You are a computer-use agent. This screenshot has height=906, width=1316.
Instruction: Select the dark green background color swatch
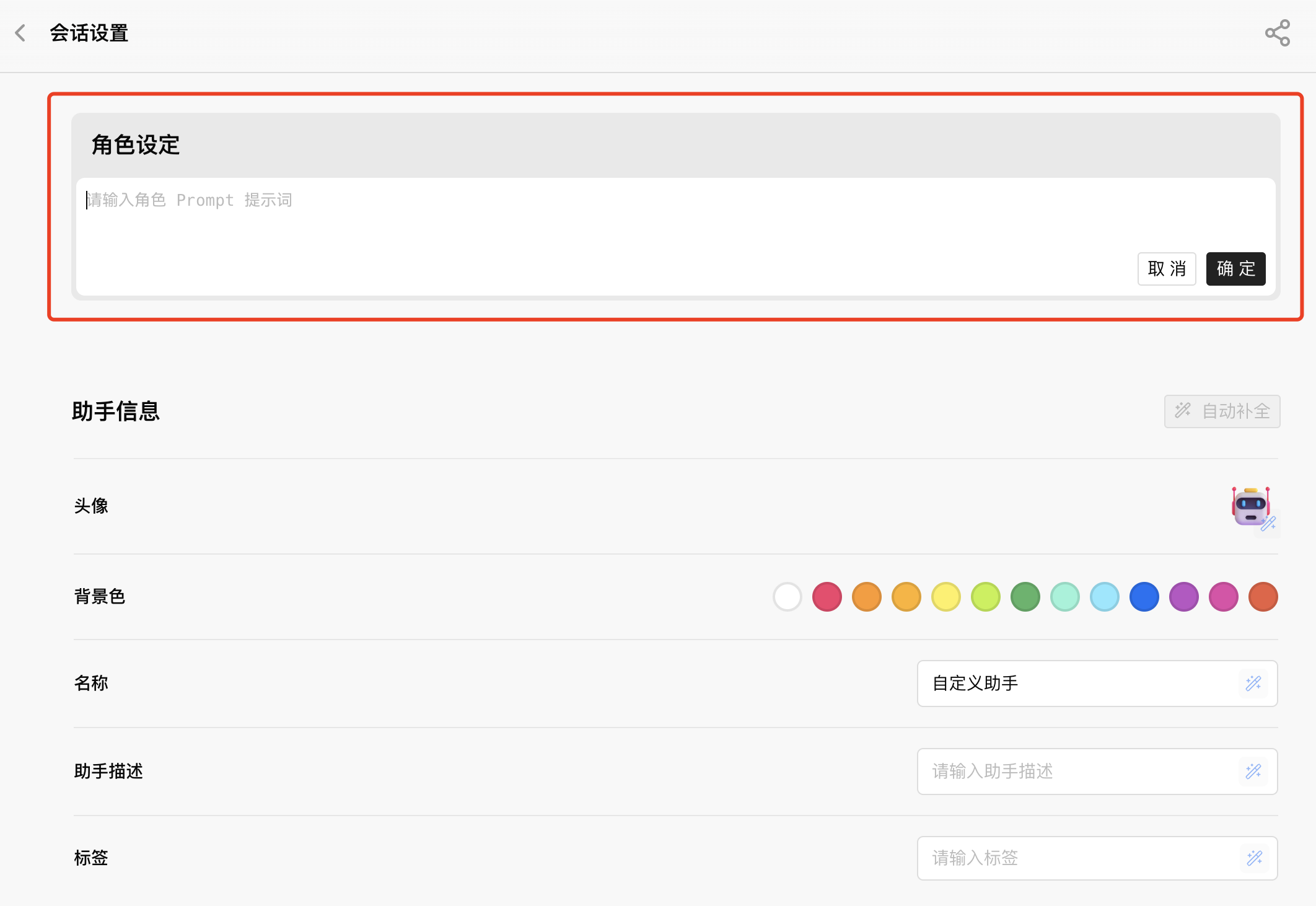point(1025,597)
